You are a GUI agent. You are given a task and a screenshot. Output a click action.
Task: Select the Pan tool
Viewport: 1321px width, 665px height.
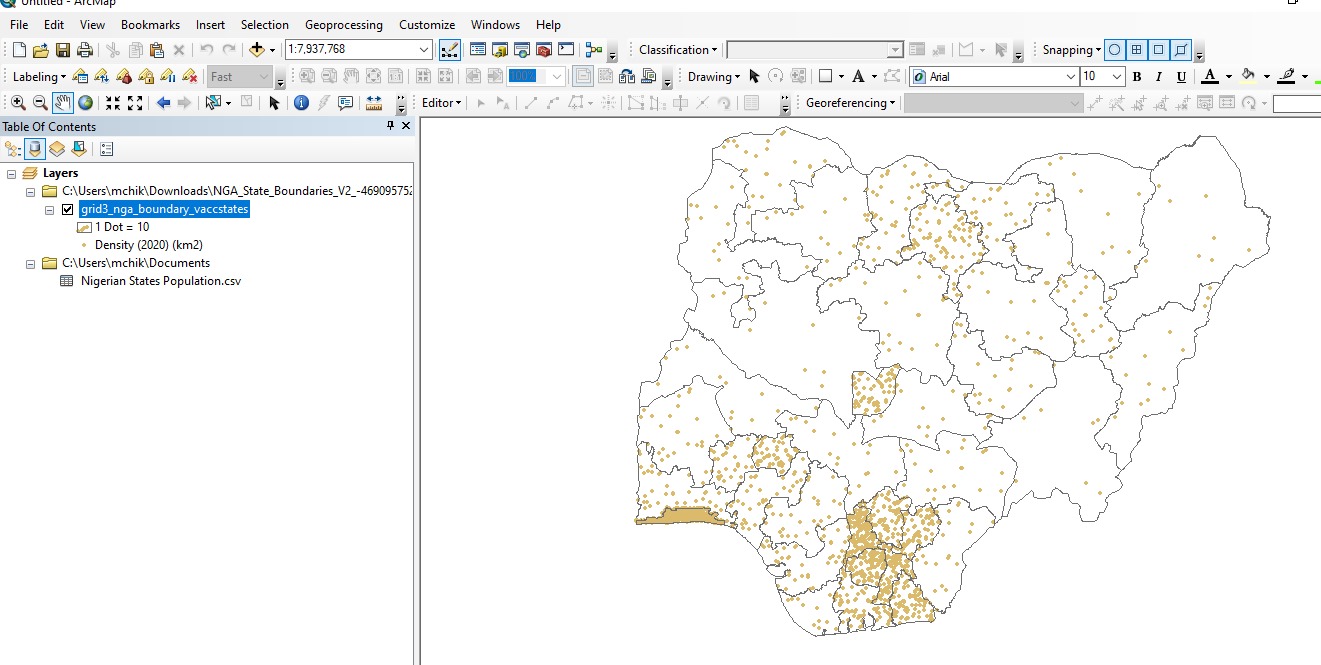(62, 102)
